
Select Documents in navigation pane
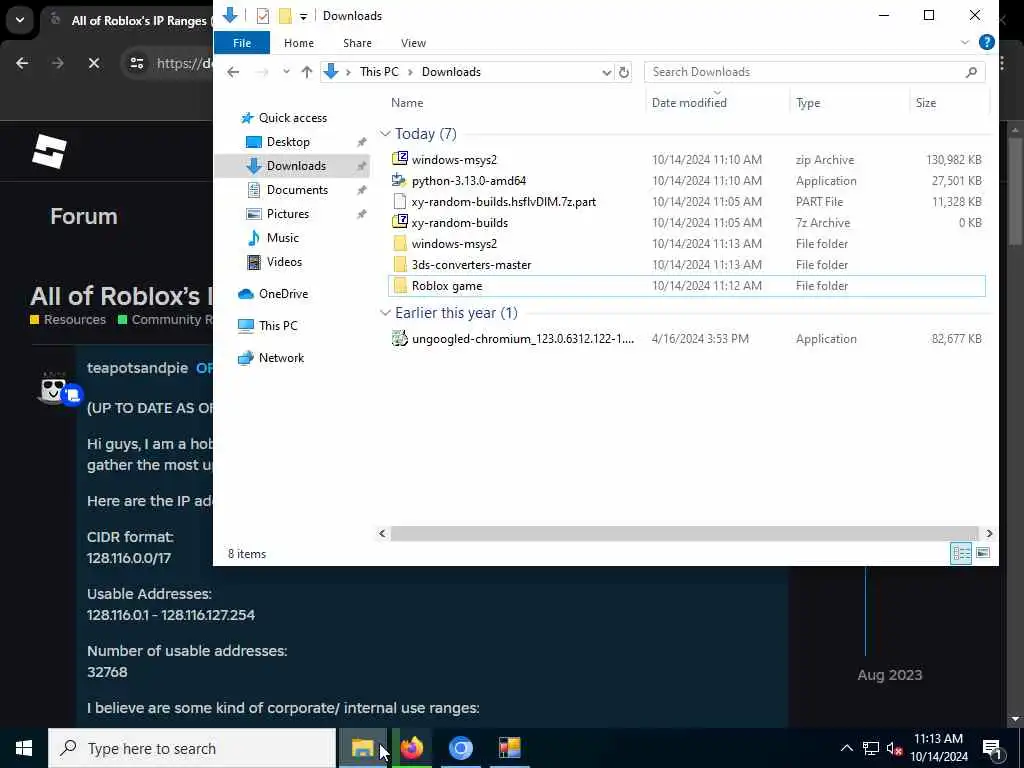[x=297, y=190]
